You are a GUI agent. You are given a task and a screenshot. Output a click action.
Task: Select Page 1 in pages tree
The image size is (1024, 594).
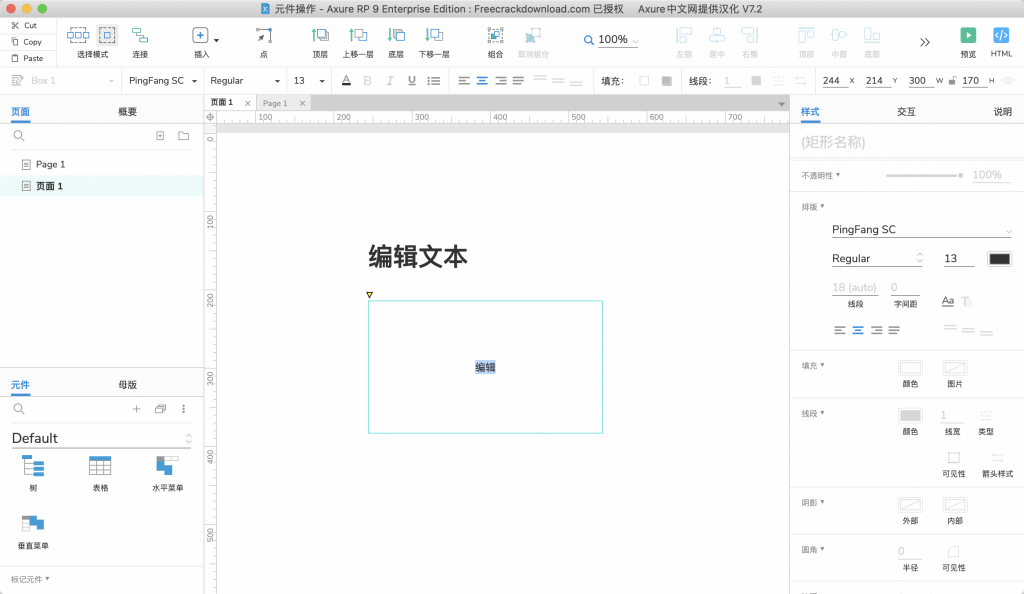tap(50, 164)
